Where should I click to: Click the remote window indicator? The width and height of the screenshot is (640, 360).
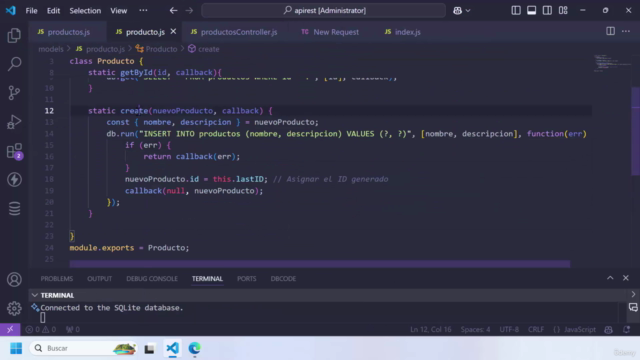(10, 329)
